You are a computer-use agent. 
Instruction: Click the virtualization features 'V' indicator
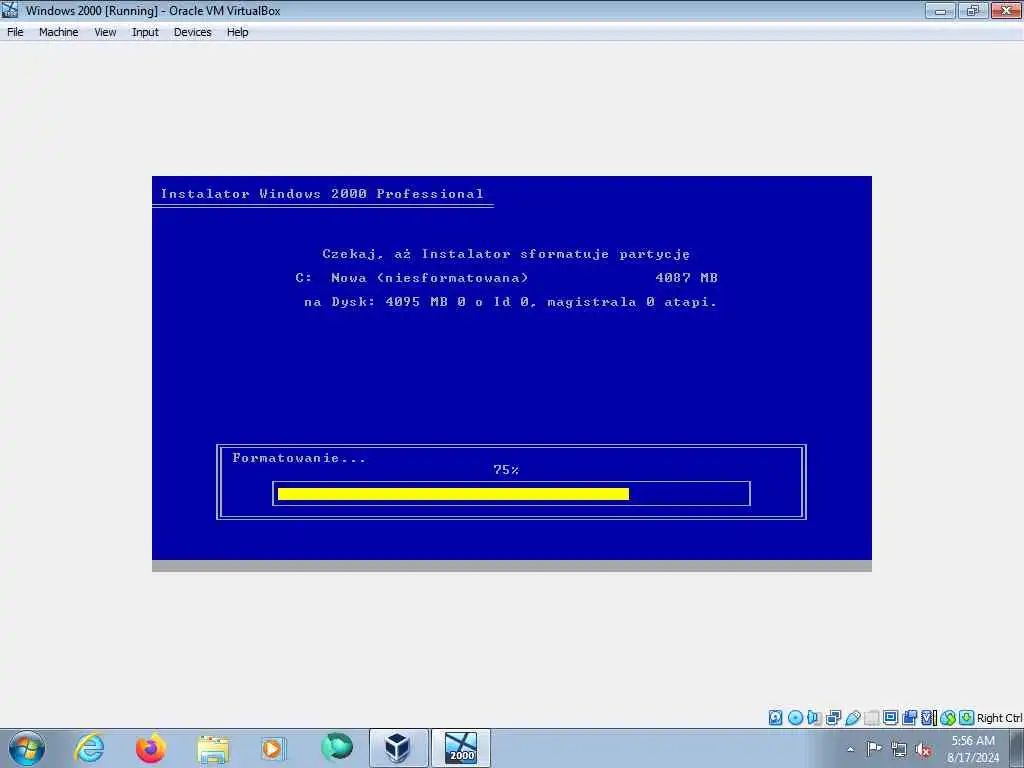click(x=929, y=718)
